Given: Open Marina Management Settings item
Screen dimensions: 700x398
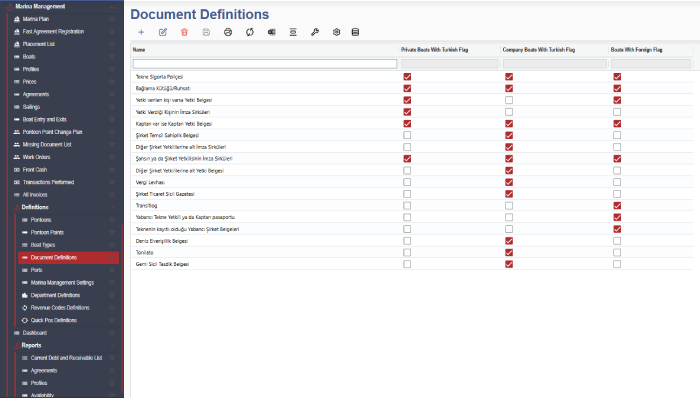Looking at the screenshot, I should click(62, 282).
